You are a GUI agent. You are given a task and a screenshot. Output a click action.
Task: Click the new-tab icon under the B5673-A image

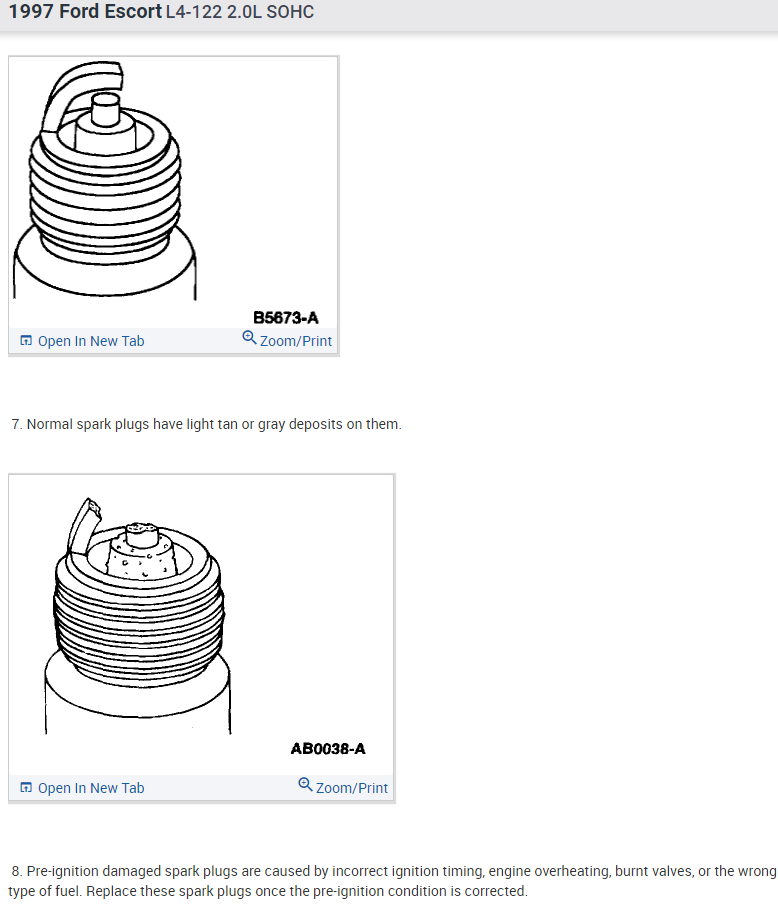point(26,341)
